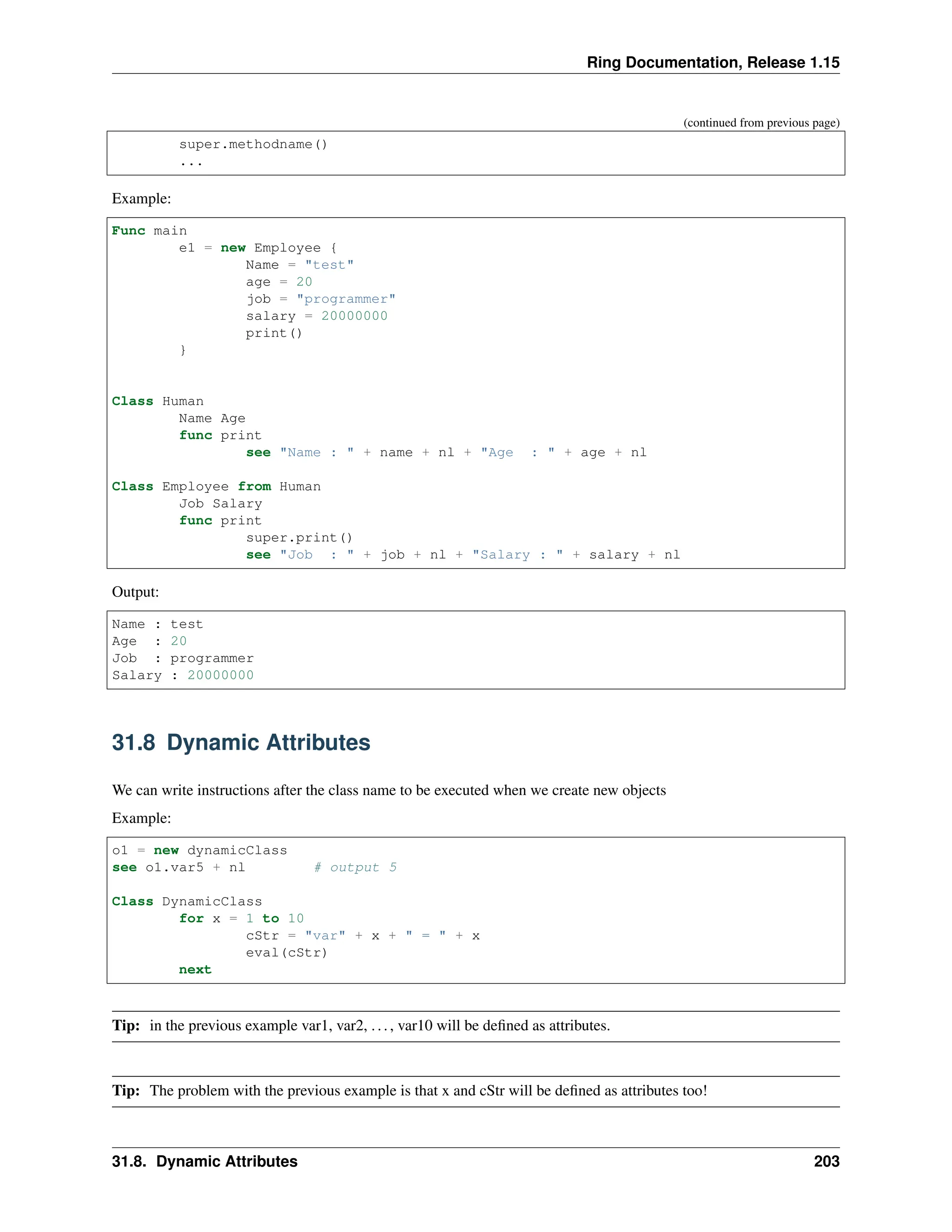Click the first Example: label
This screenshot has width=952, height=1232.
tap(141, 199)
